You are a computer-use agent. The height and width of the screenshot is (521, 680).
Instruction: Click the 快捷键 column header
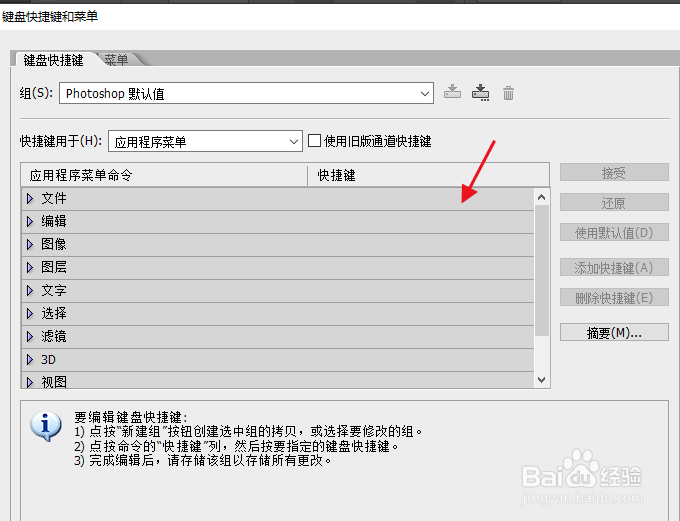(428, 175)
